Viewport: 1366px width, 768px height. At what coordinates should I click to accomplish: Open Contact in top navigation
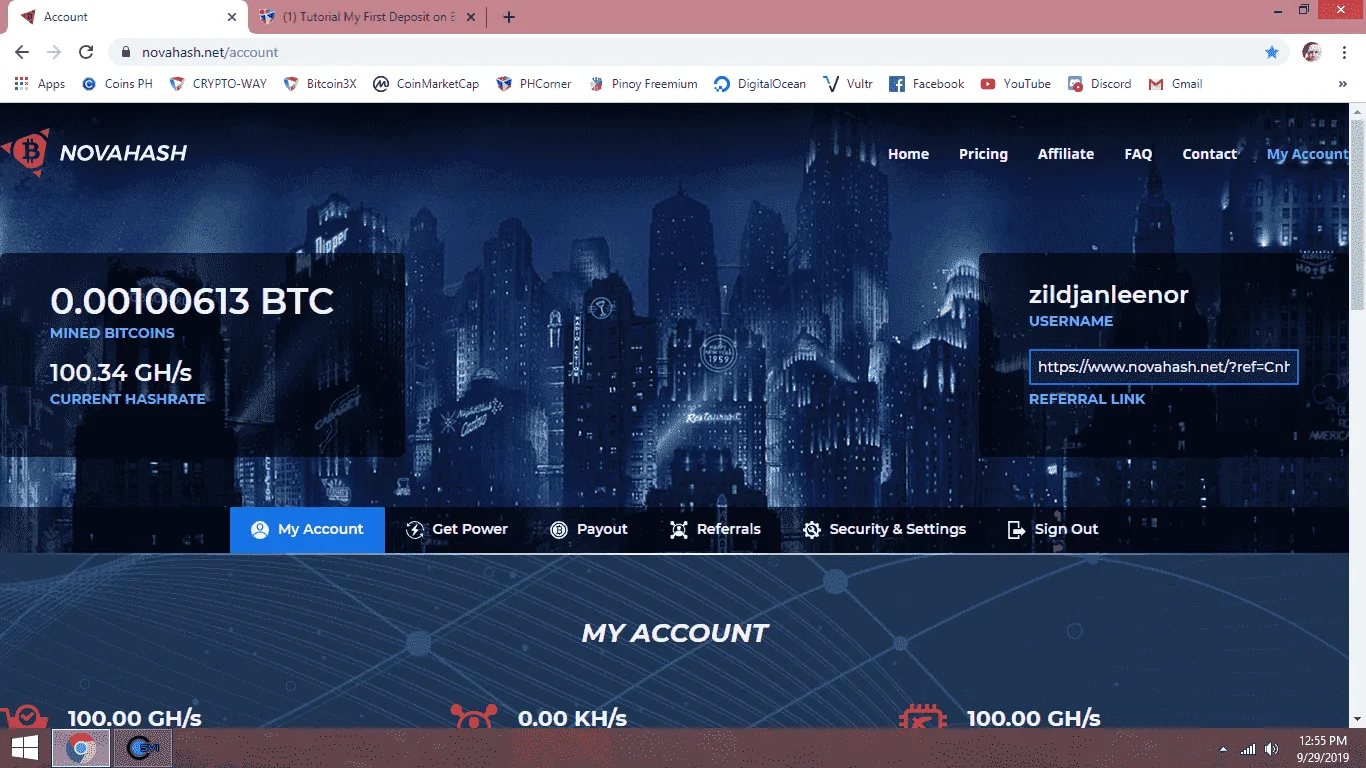[x=1209, y=154]
